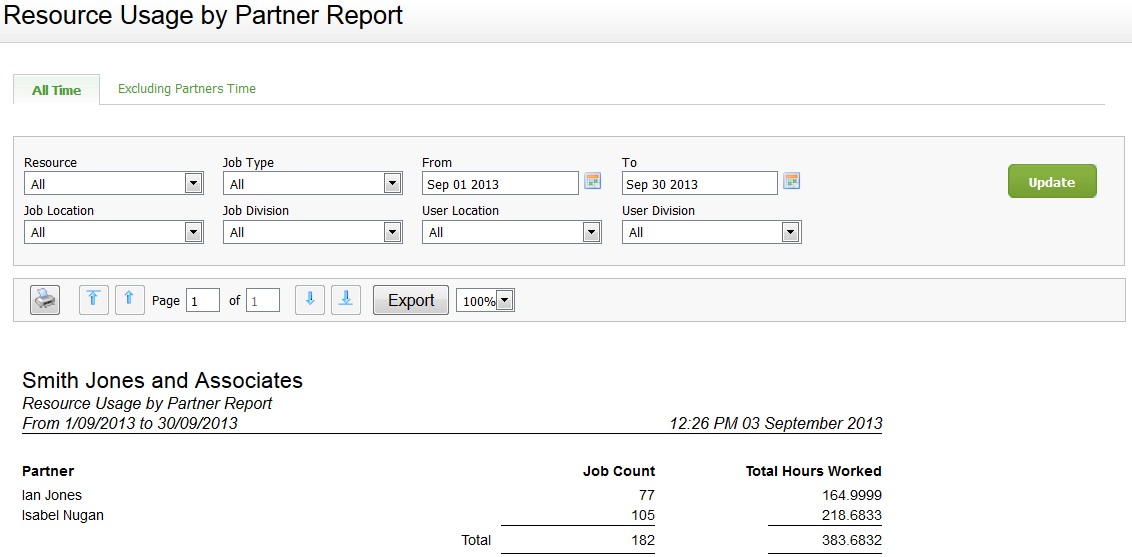Click job count value 105
The width and height of the screenshot is (1132, 557).
pos(643,516)
